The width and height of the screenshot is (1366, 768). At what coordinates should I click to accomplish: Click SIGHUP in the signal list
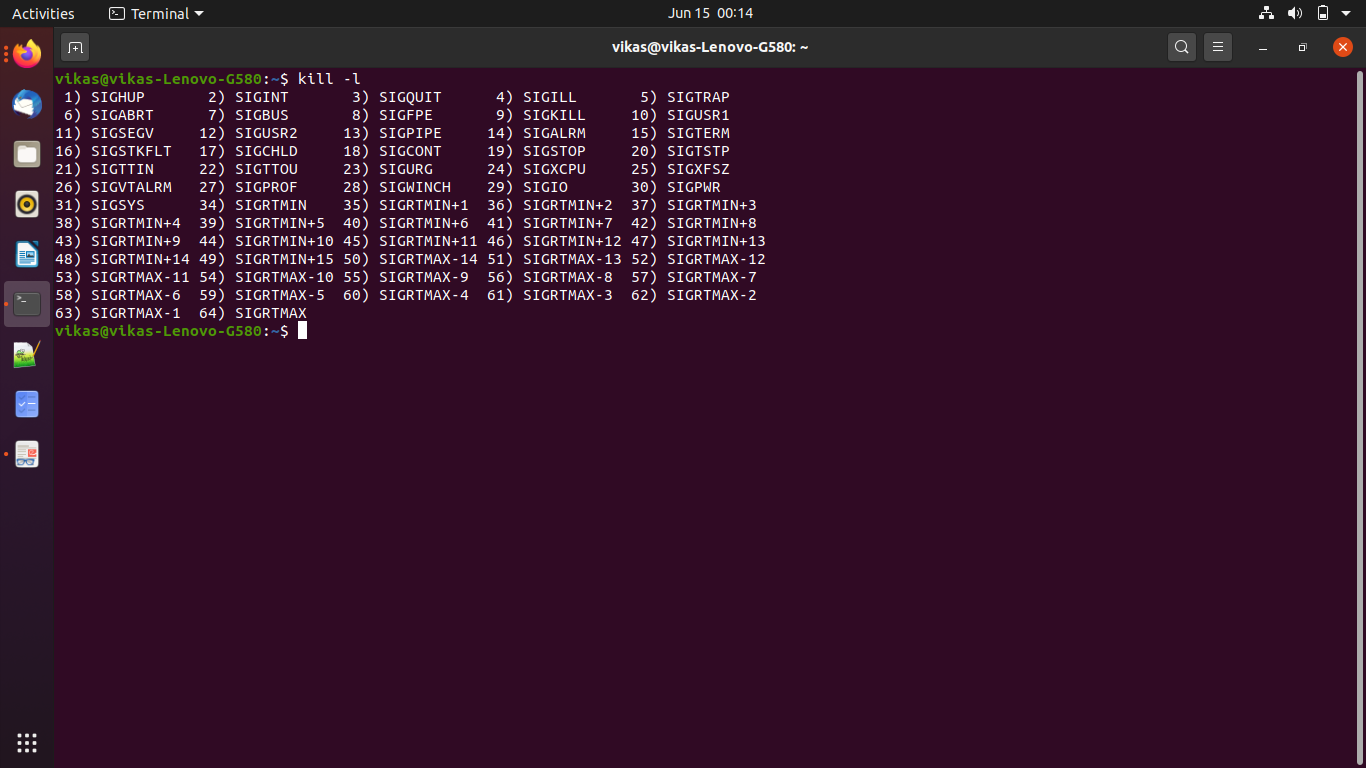point(118,97)
